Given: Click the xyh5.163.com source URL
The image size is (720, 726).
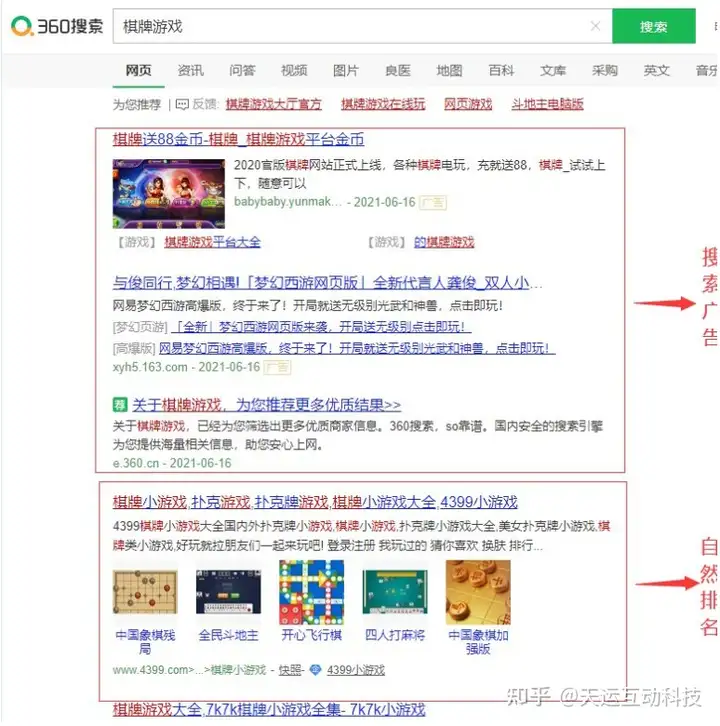Looking at the screenshot, I should (150, 367).
